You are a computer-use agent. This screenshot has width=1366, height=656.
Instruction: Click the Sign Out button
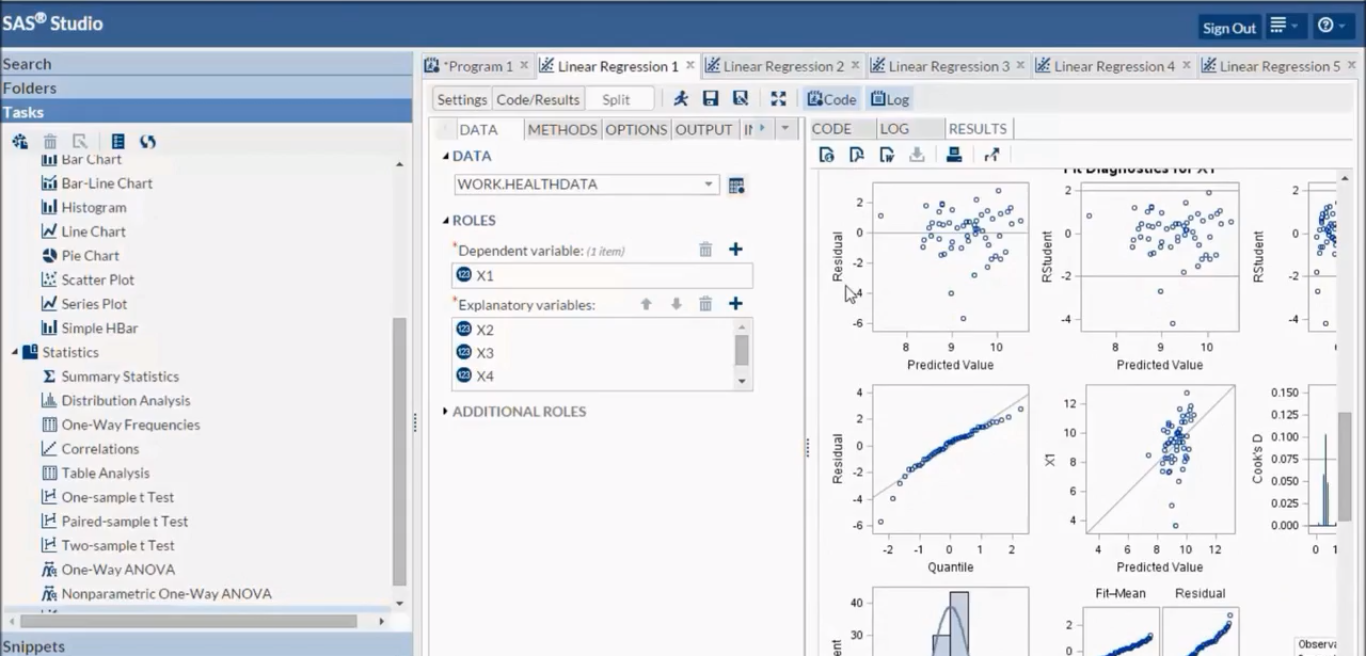click(x=1229, y=28)
